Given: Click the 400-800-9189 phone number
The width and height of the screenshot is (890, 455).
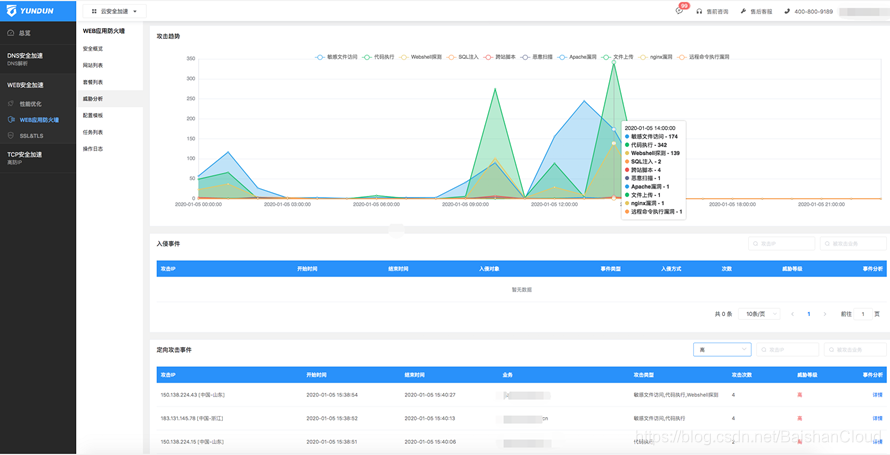Looking at the screenshot, I should pos(813,11).
